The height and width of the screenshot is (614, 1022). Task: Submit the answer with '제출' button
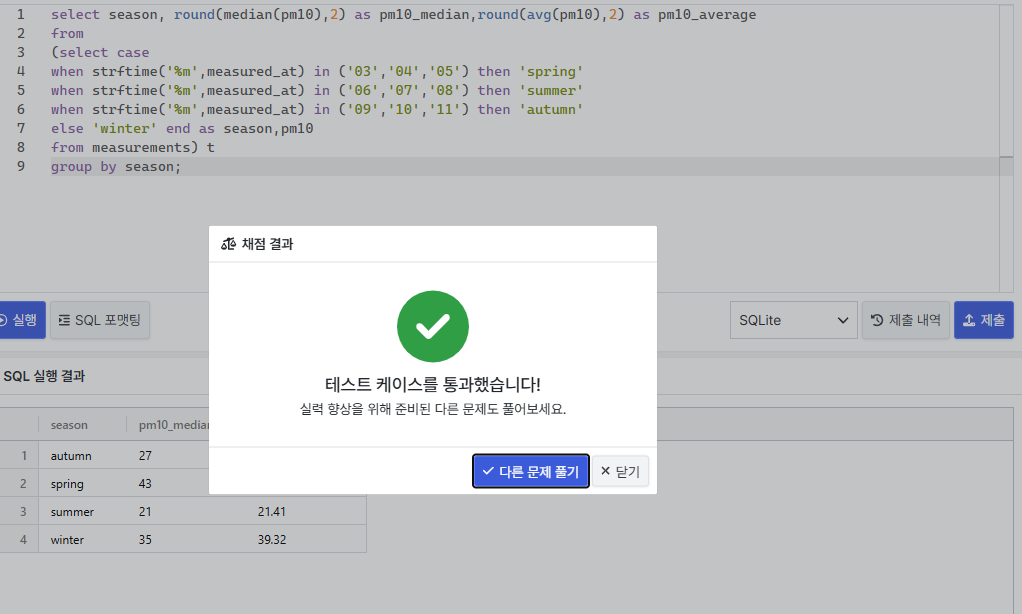click(984, 320)
